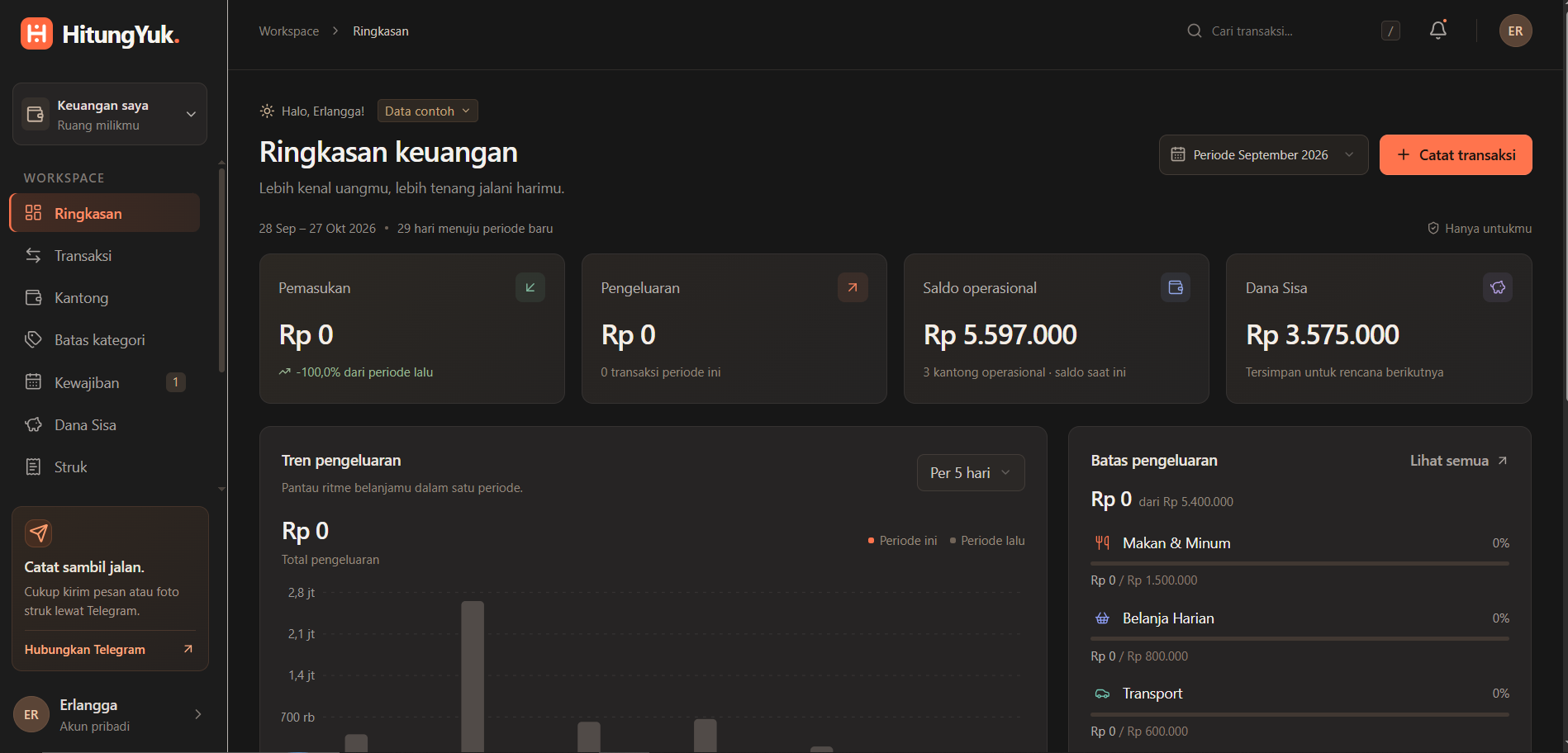Click 'dari Rp 5.400.000' text
Viewport: 1568px width, 753px height.
pos(1186,501)
